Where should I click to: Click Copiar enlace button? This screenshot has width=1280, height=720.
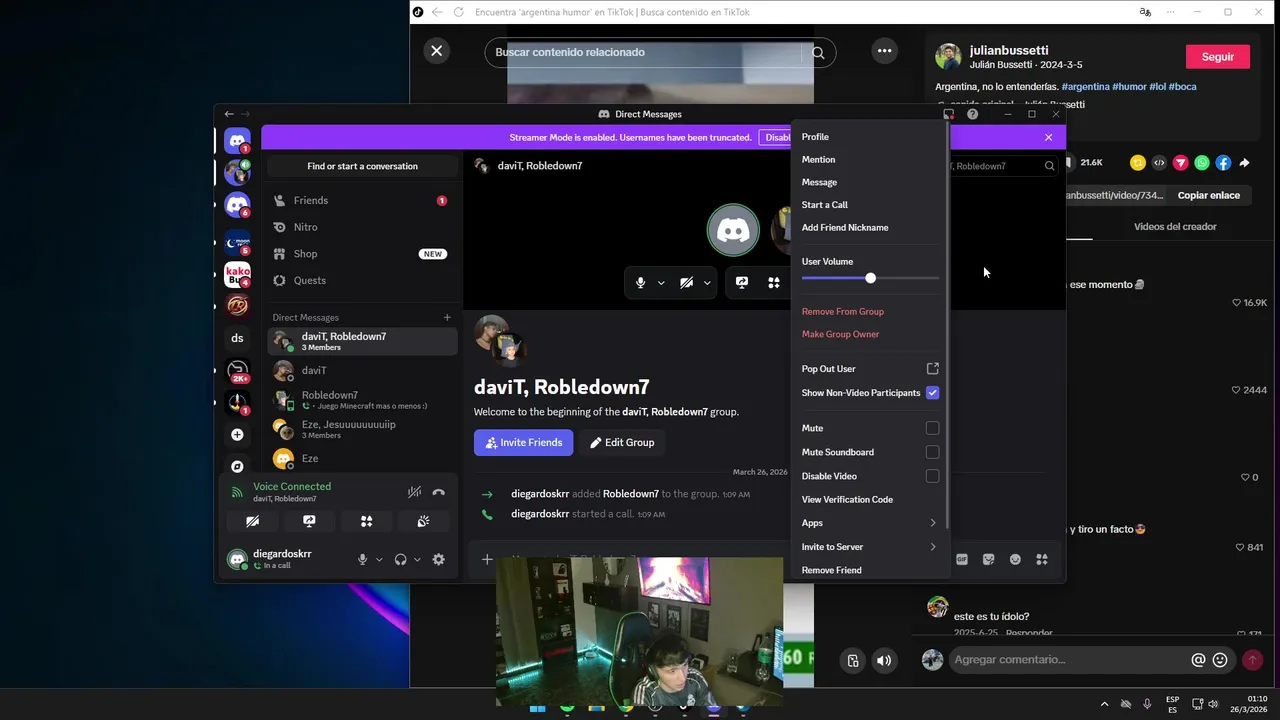(1208, 195)
